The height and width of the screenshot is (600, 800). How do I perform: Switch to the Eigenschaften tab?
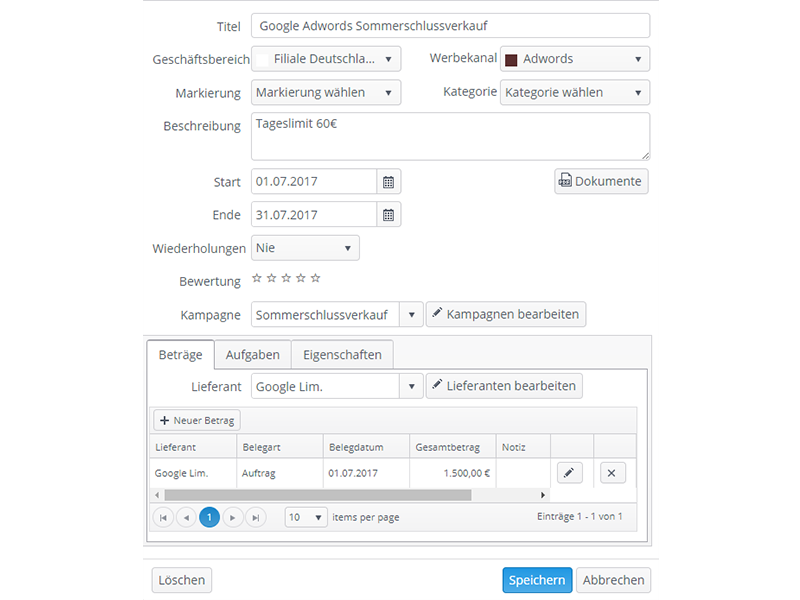343,355
